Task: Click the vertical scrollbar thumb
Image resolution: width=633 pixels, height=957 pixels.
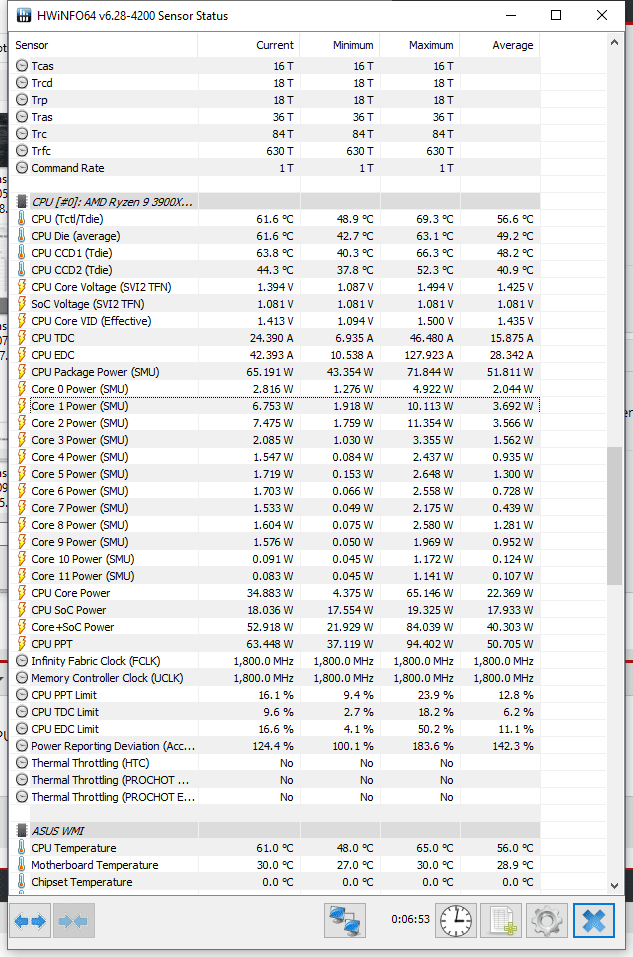Action: [x=614, y=516]
